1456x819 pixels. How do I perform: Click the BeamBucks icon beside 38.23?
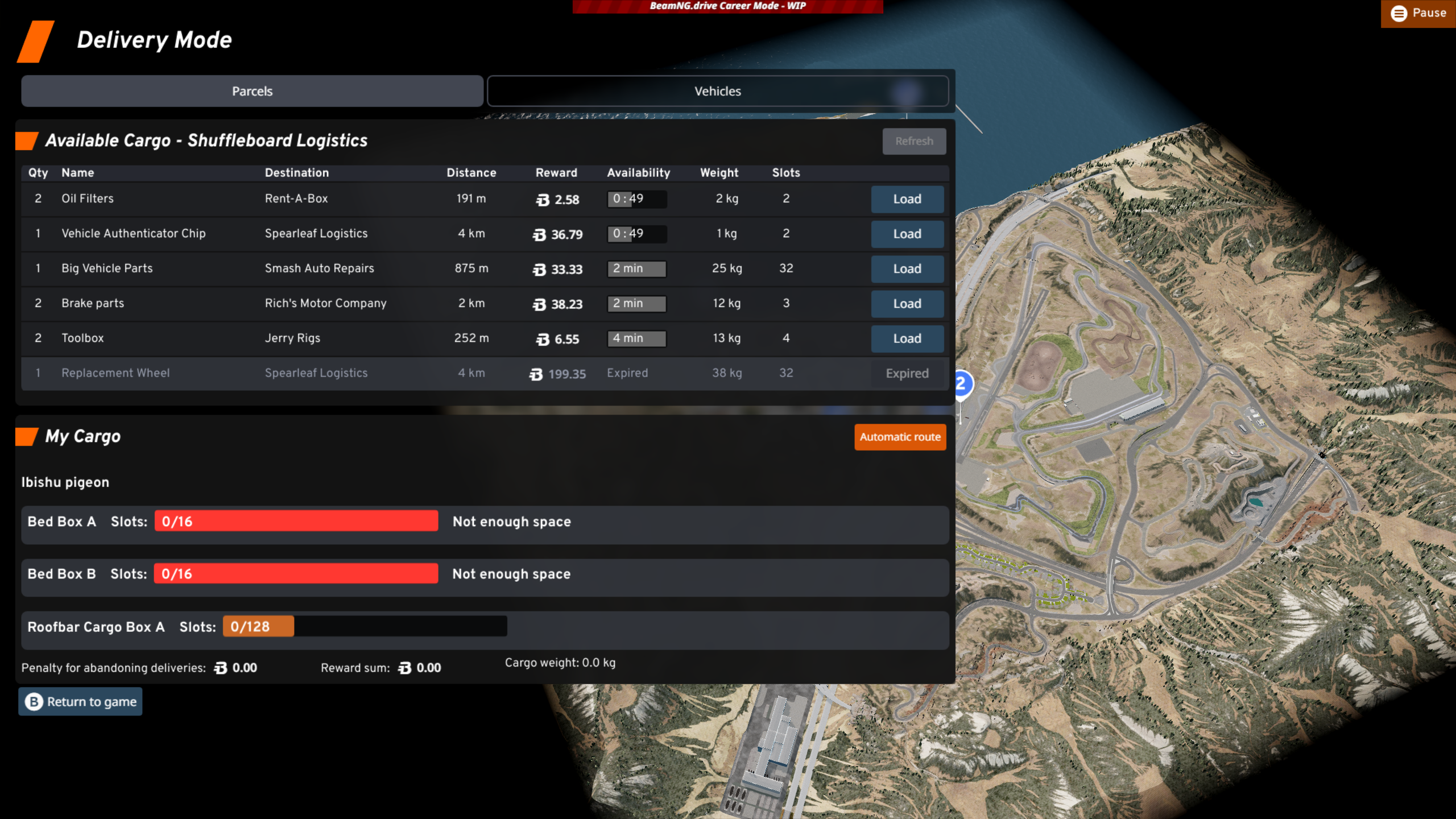539,304
